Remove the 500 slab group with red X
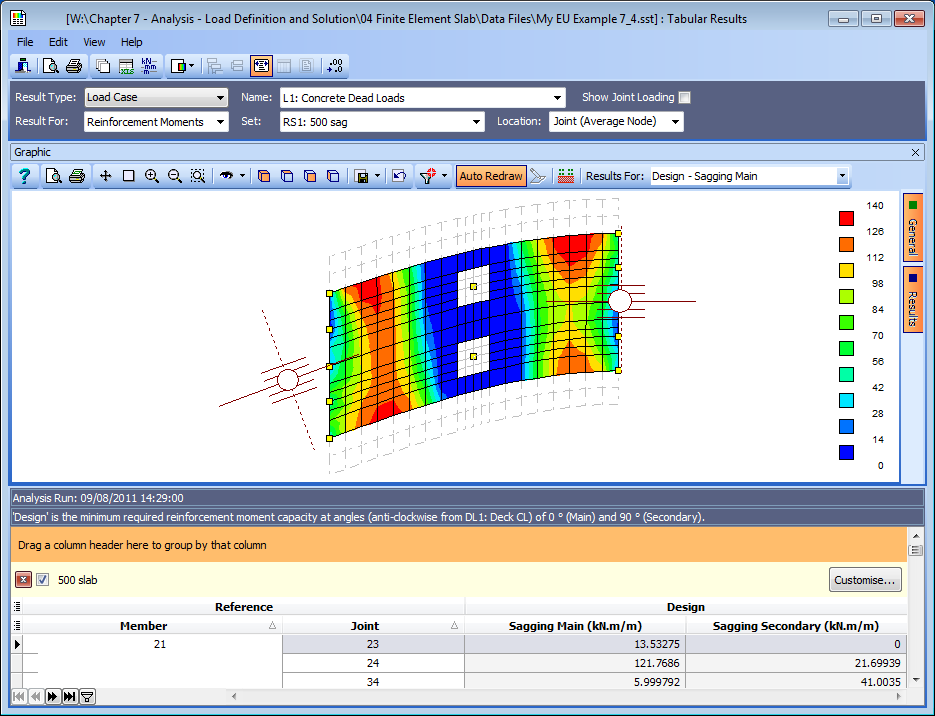The image size is (935, 716). click(x=23, y=579)
